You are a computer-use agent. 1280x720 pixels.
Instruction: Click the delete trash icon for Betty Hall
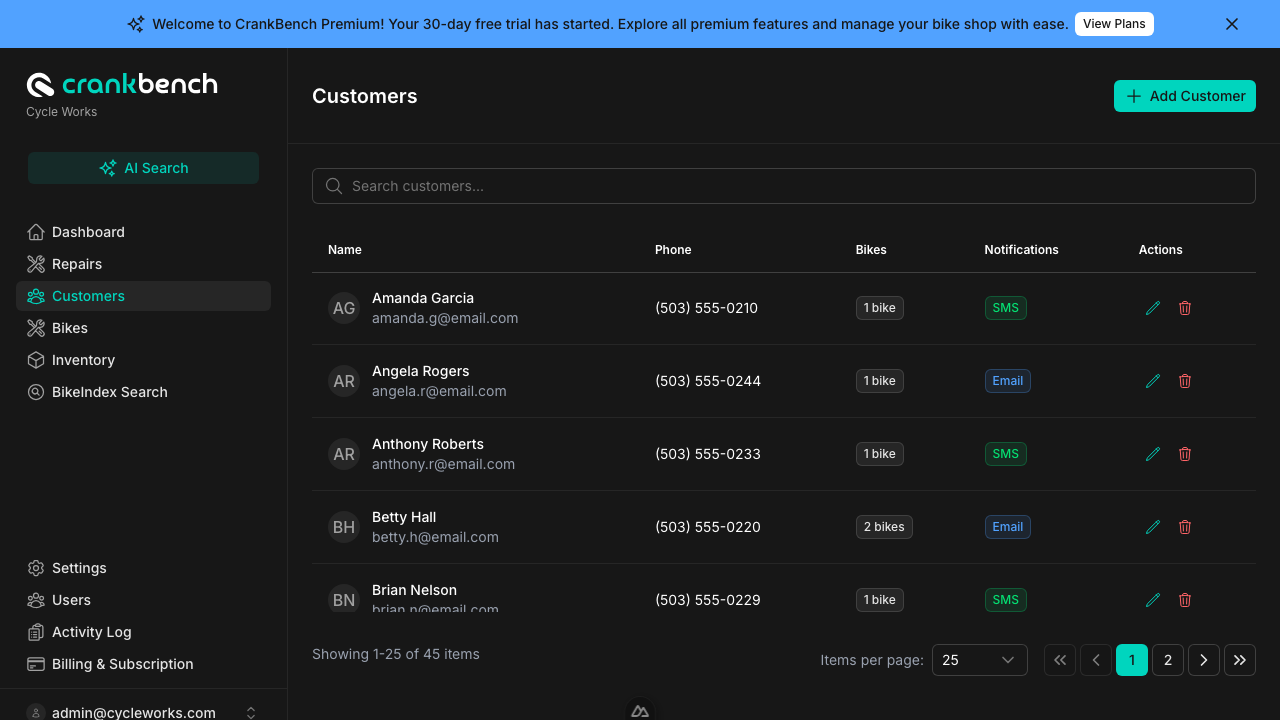(x=1185, y=527)
